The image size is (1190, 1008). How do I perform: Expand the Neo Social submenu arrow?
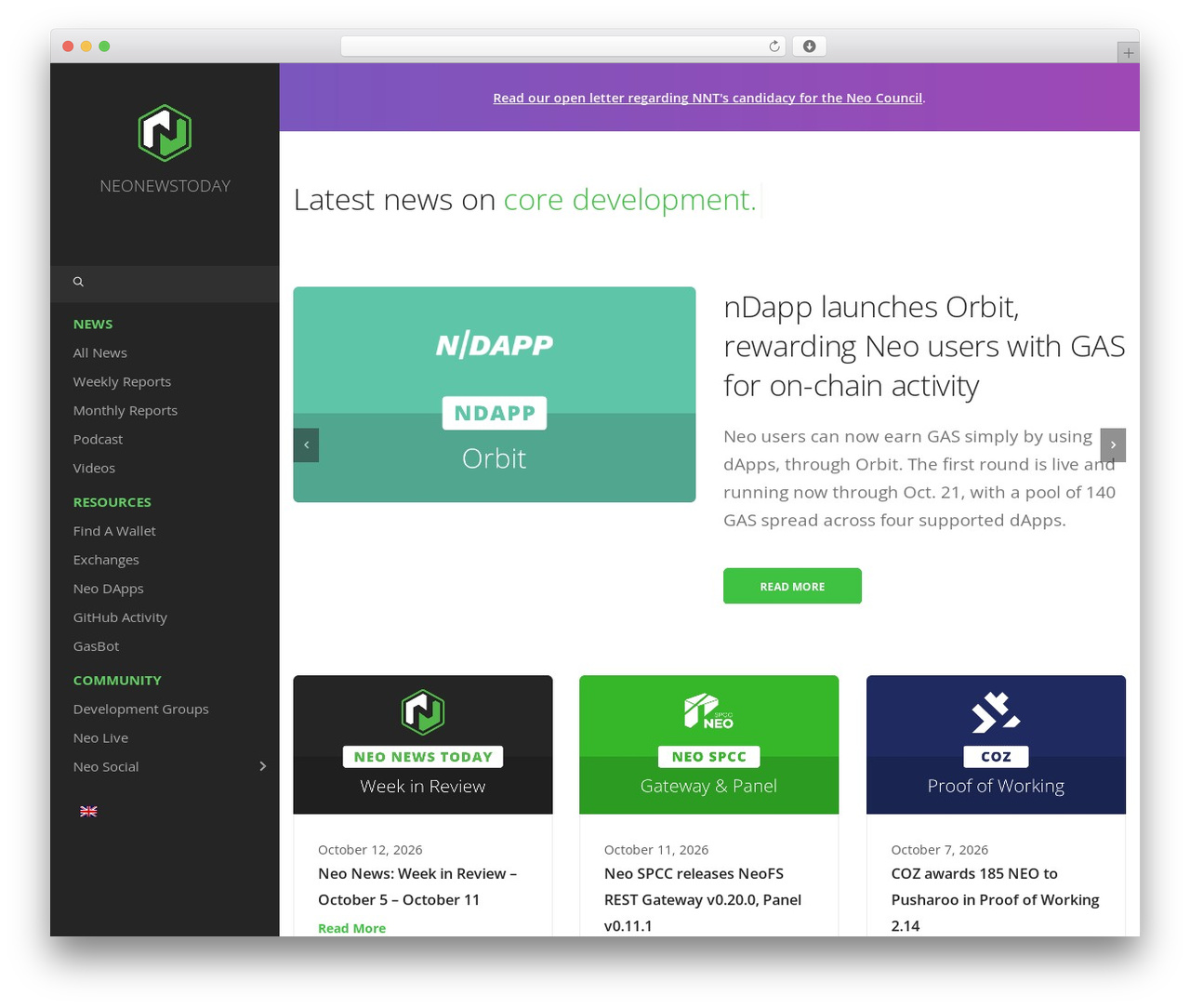263,766
